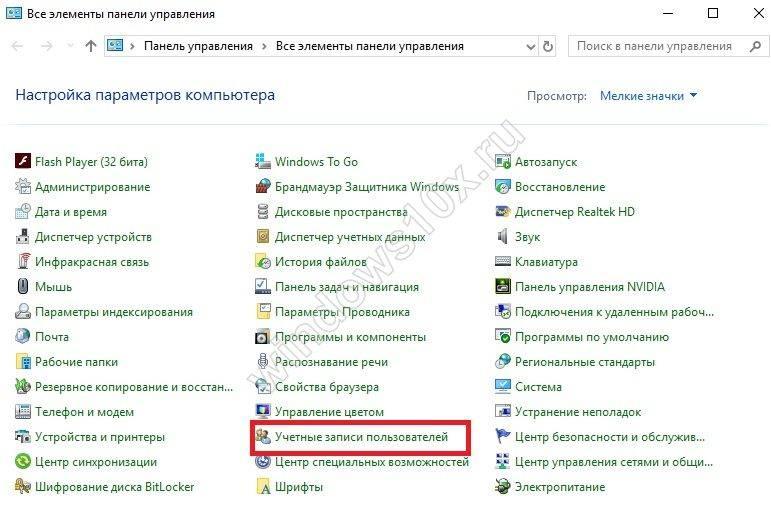Open Параметры Проводника link
771x511 pixels.
coord(342,312)
